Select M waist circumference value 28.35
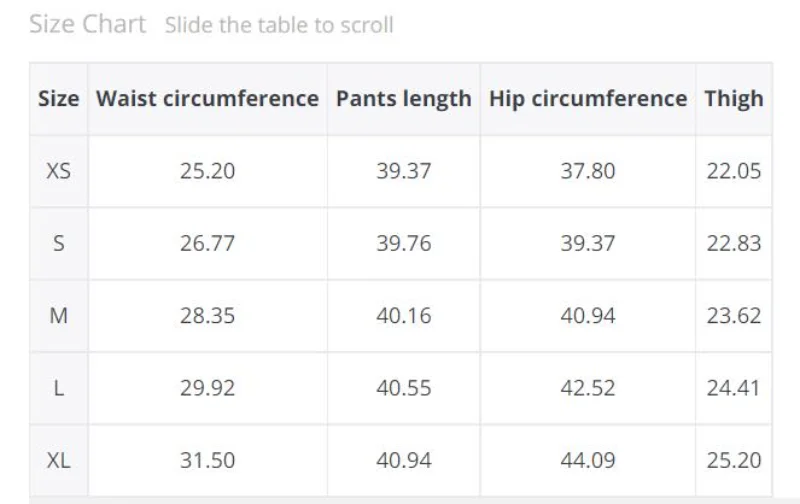The height and width of the screenshot is (504, 800). (x=207, y=316)
